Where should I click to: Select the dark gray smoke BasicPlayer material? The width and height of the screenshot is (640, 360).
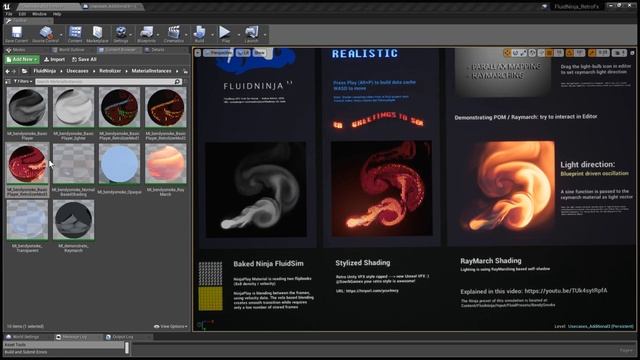[x=27, y=107]
